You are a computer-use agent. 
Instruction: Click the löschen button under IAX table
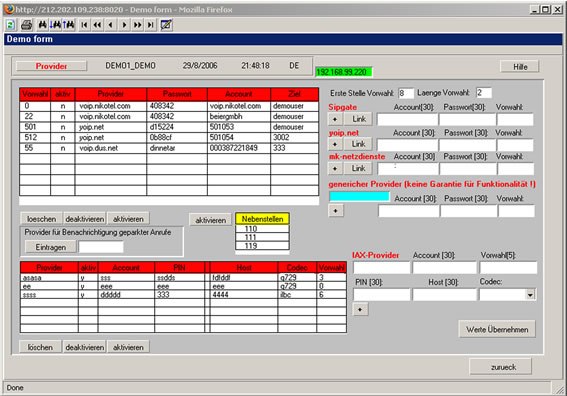40,347
